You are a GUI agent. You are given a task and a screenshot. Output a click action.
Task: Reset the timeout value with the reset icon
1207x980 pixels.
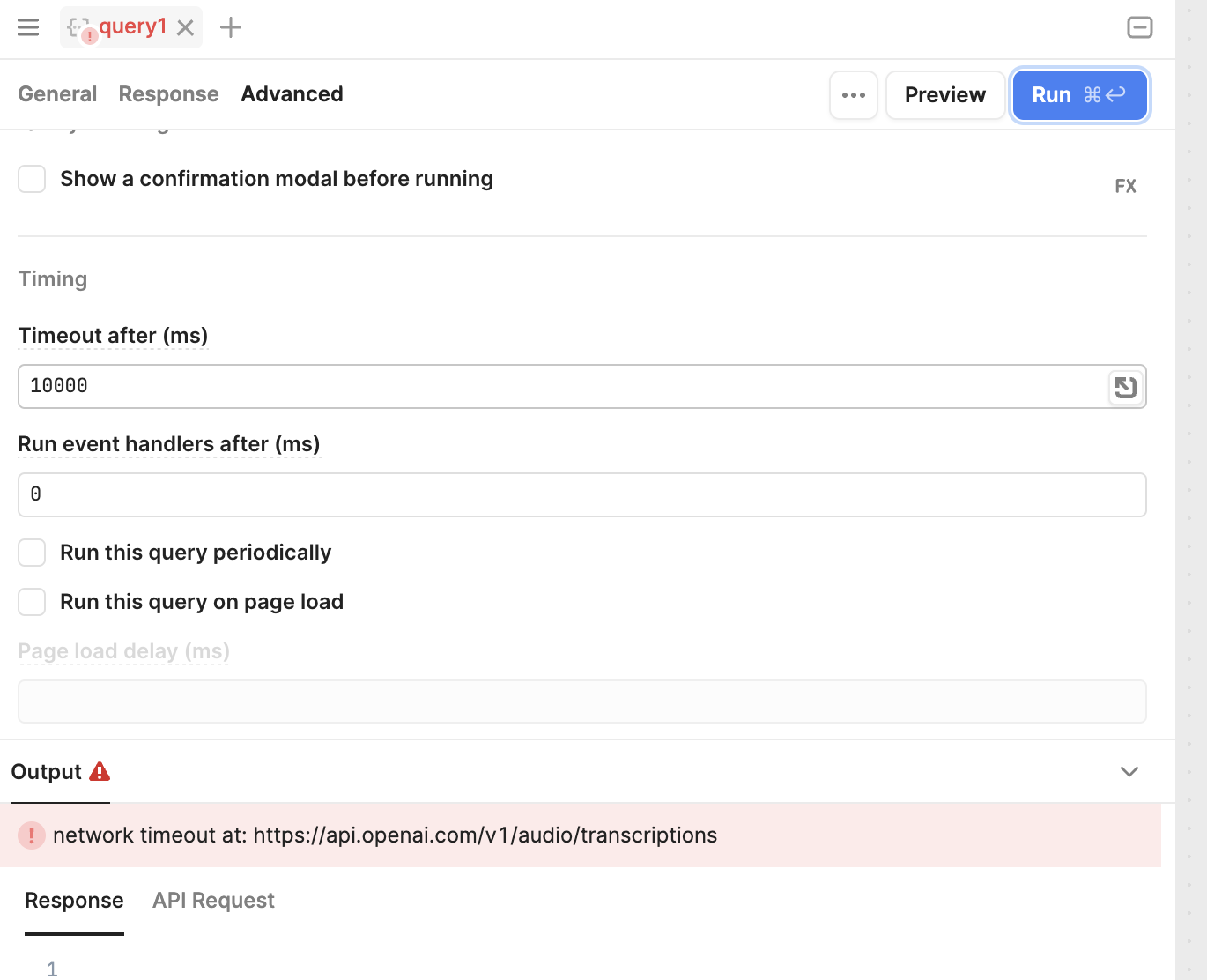point(1125,387)
